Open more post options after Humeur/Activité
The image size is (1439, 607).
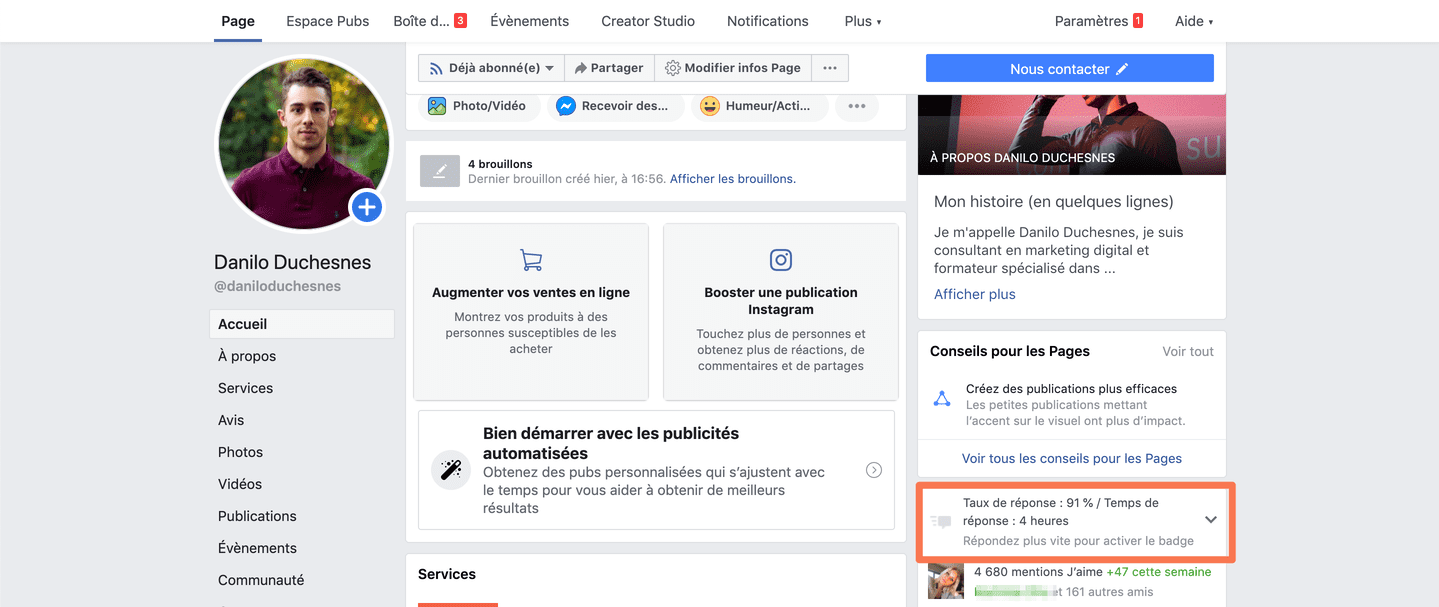[857, 106]
